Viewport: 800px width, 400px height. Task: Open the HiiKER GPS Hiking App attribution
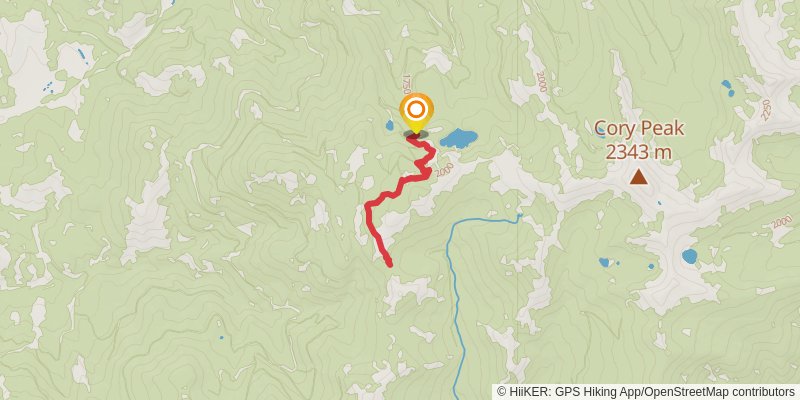pos(568,392)
